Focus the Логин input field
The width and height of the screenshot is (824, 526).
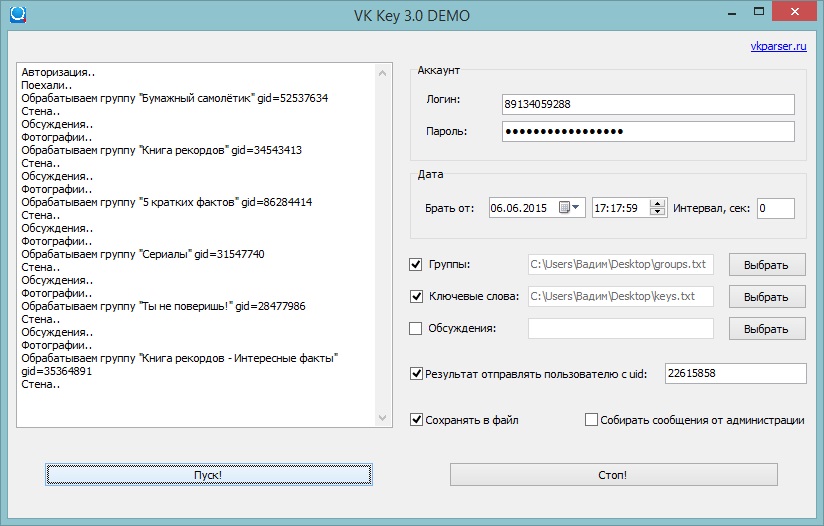[648, 104]
